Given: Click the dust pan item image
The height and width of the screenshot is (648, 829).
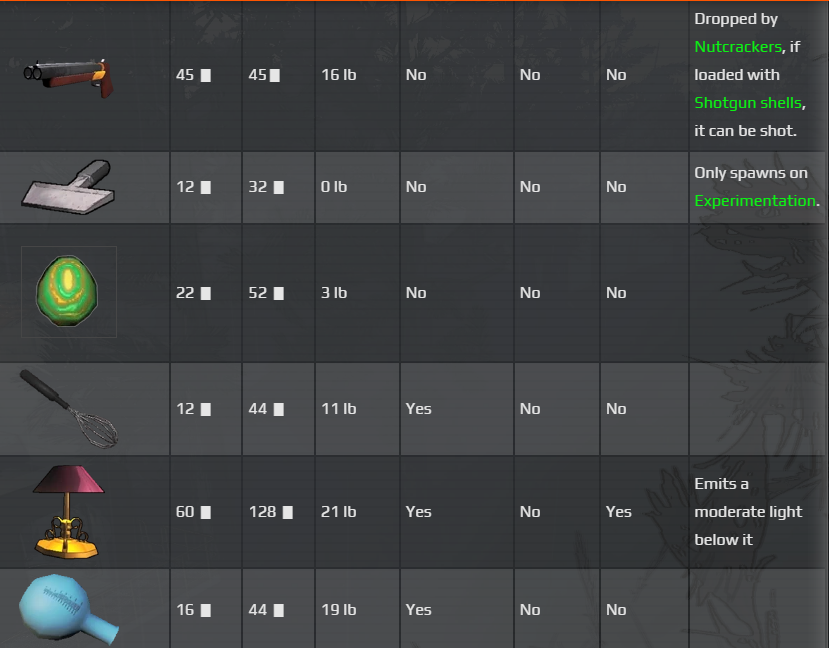Looking at the screenshot, I should click(x=66, y=186).
